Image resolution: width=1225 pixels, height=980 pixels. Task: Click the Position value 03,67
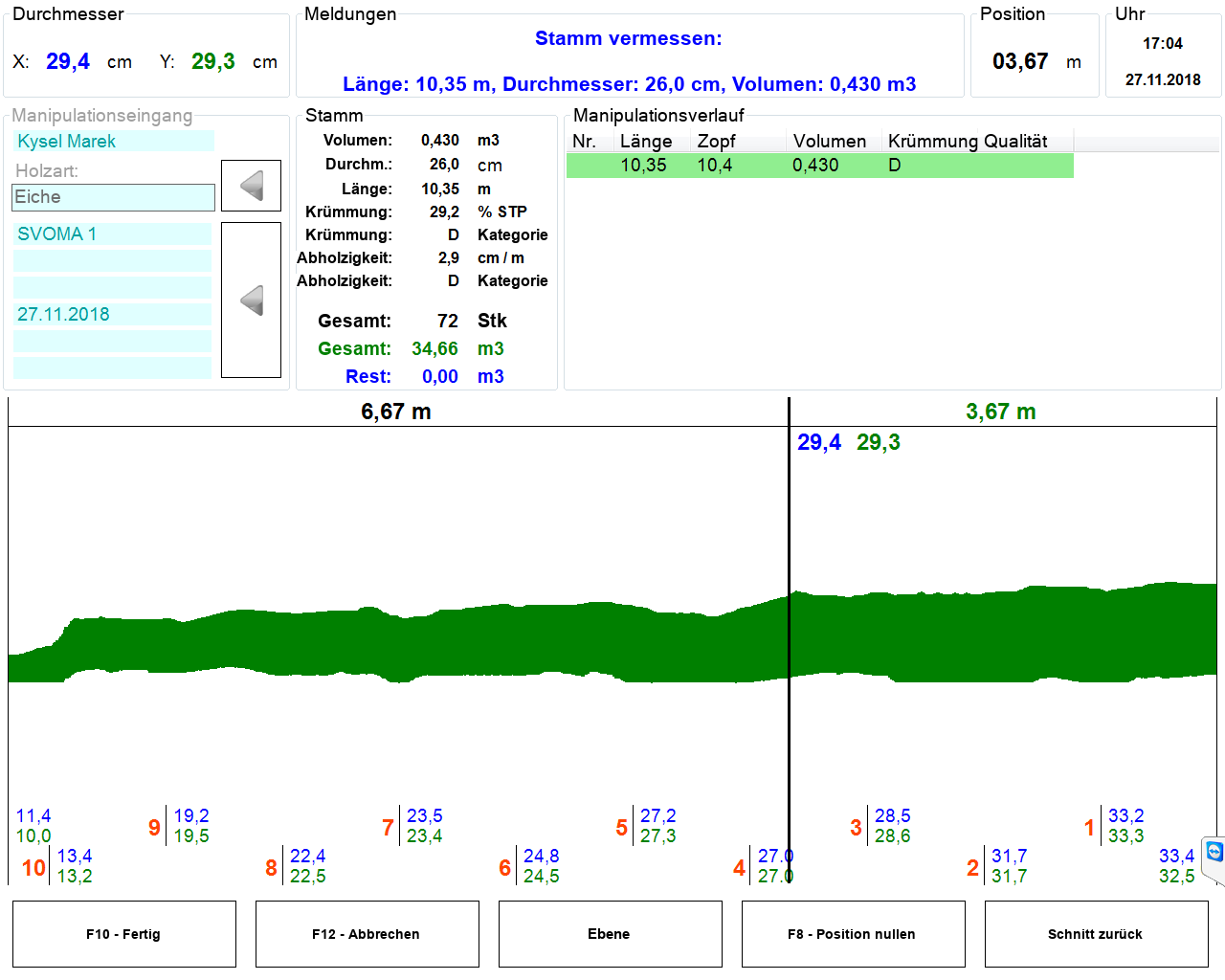1020,61
